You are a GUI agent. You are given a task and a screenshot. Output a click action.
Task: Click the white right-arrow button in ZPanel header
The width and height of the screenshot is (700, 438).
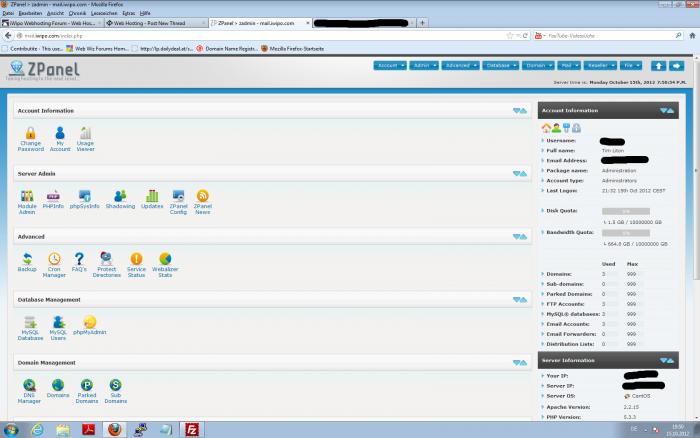(x=676, y=66)
